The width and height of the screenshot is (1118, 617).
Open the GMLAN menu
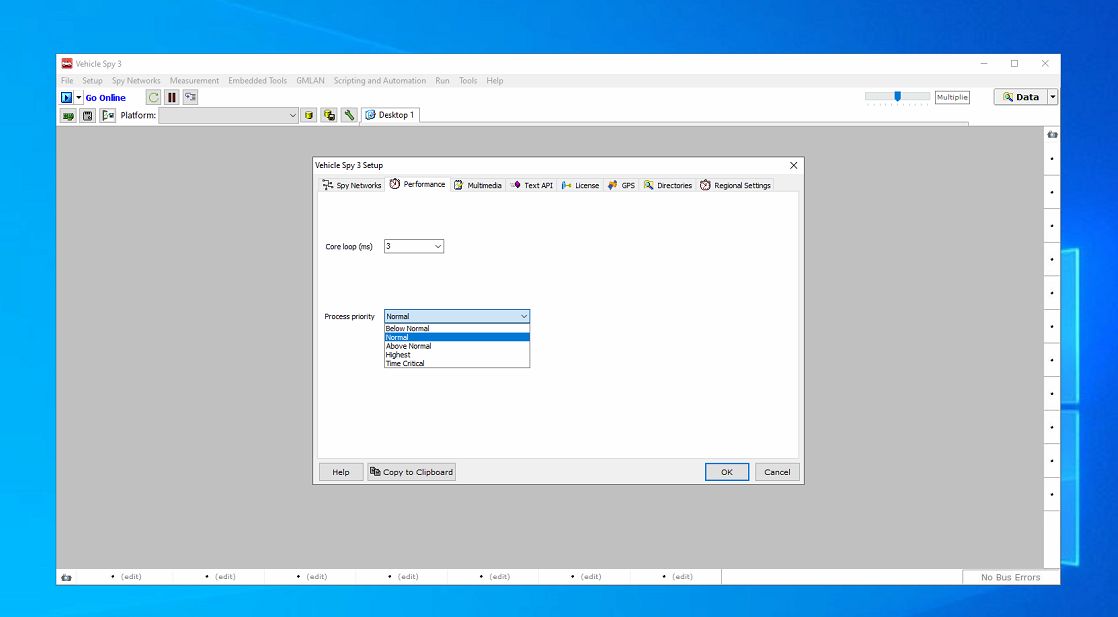tap(310, 81)
